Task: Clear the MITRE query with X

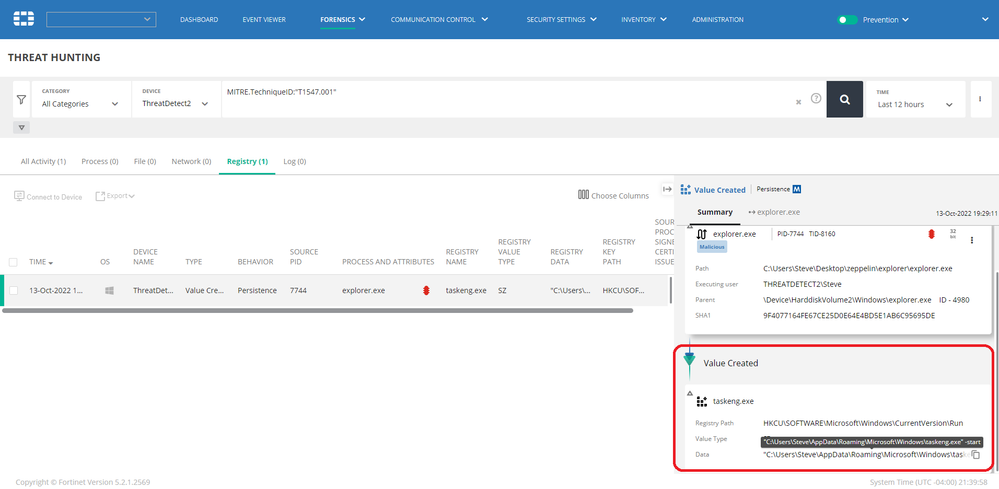Action: tap(798, 101)
